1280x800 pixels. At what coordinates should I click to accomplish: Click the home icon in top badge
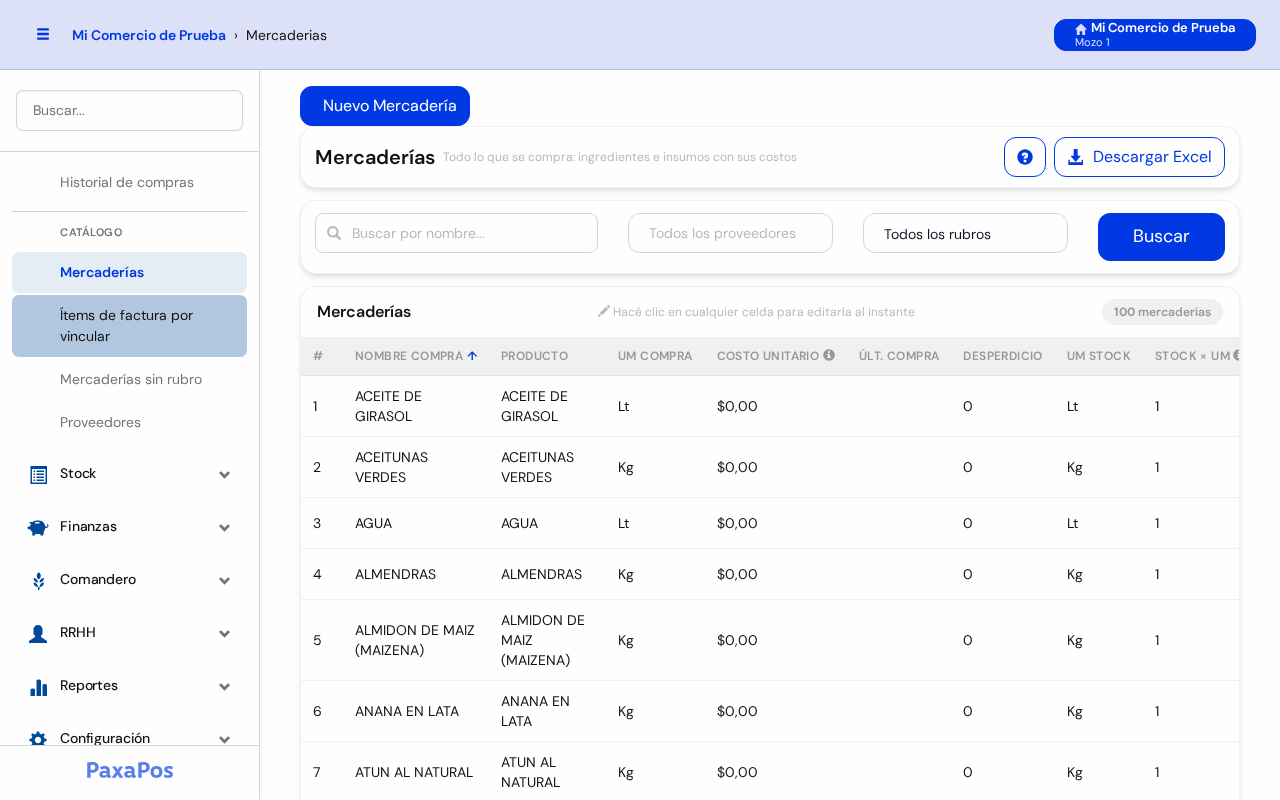coord(1081,29)
